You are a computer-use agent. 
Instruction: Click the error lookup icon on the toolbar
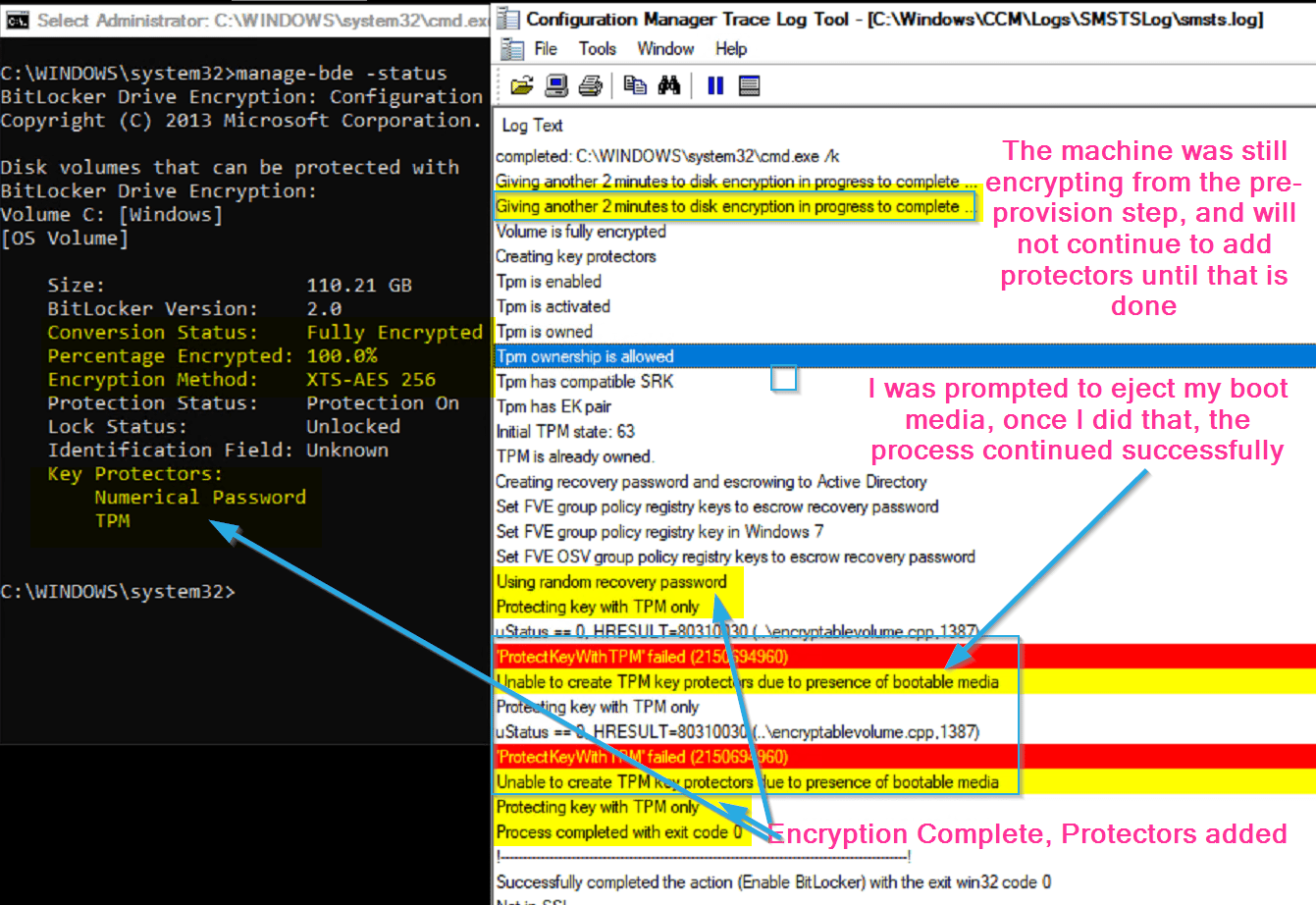[x=748, y=85]
